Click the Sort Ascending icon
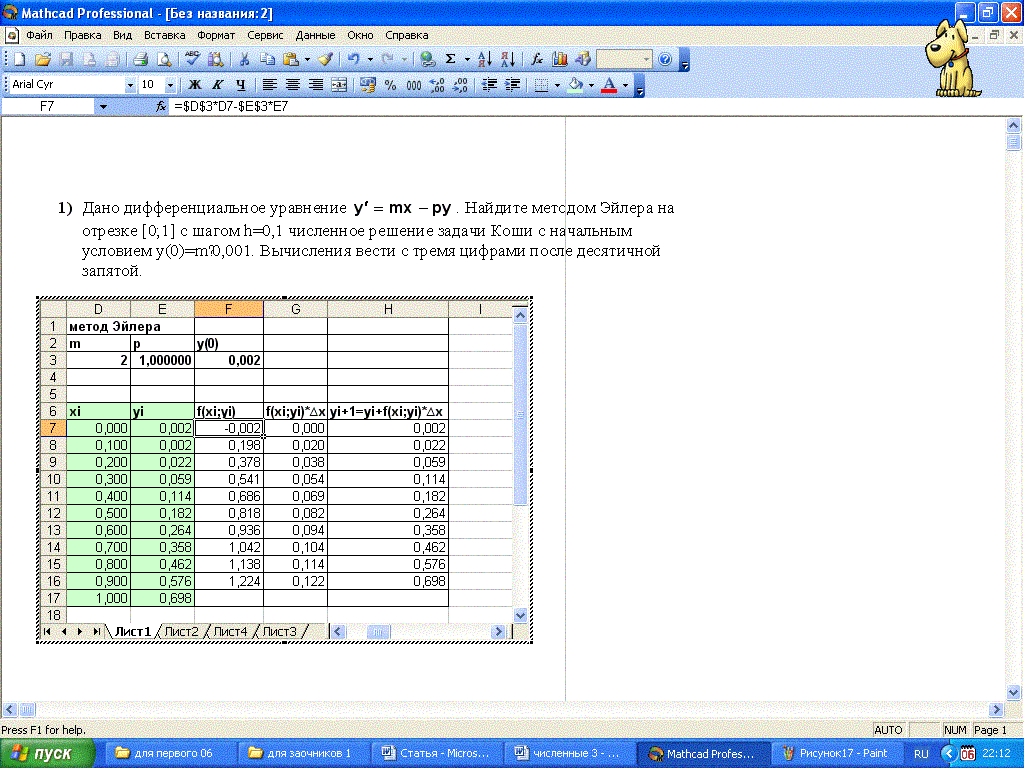Viewport: 1024px width, 768px height. [x=484, y=60]
